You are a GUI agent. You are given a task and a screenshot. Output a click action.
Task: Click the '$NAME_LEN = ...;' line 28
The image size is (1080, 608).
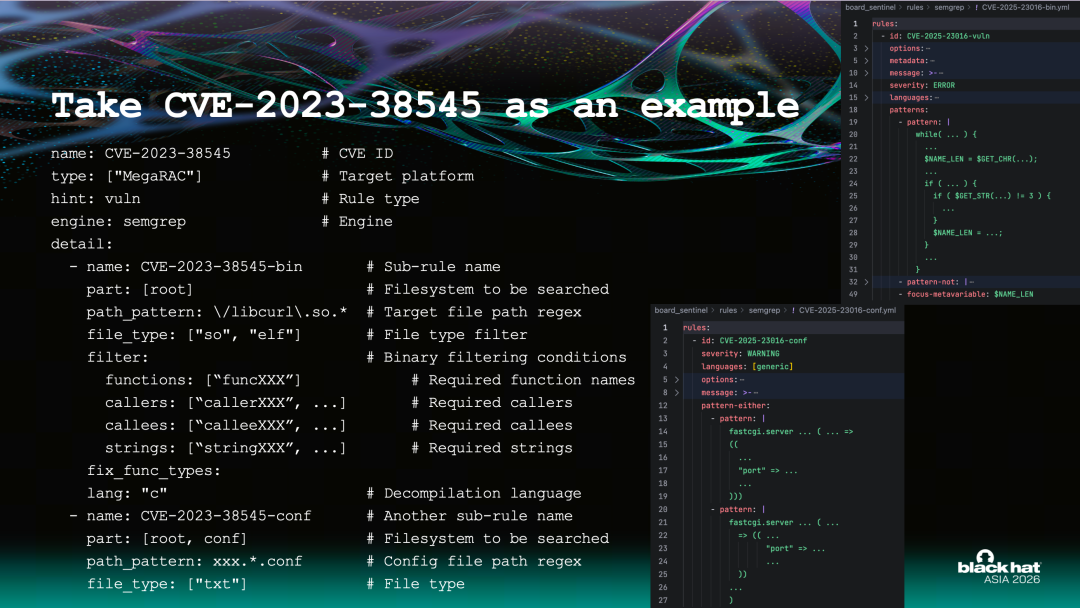coord(967,233)
